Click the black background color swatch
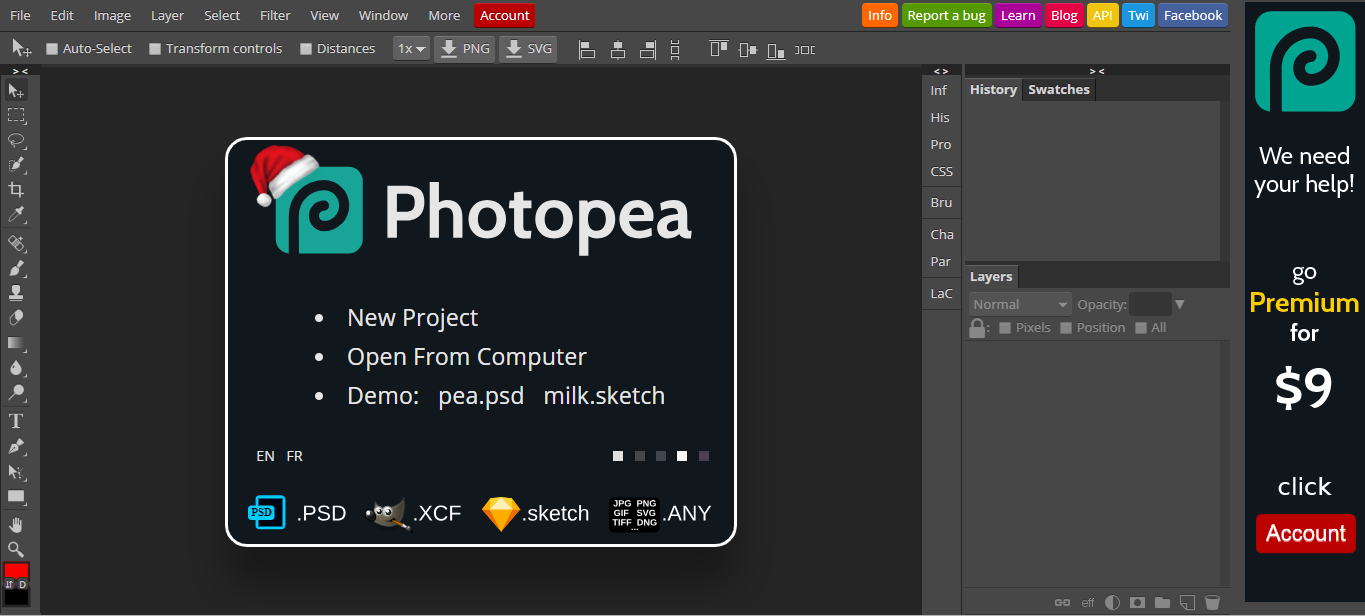The width and height of the screenshot is (1365, 616). click(16, 597)
